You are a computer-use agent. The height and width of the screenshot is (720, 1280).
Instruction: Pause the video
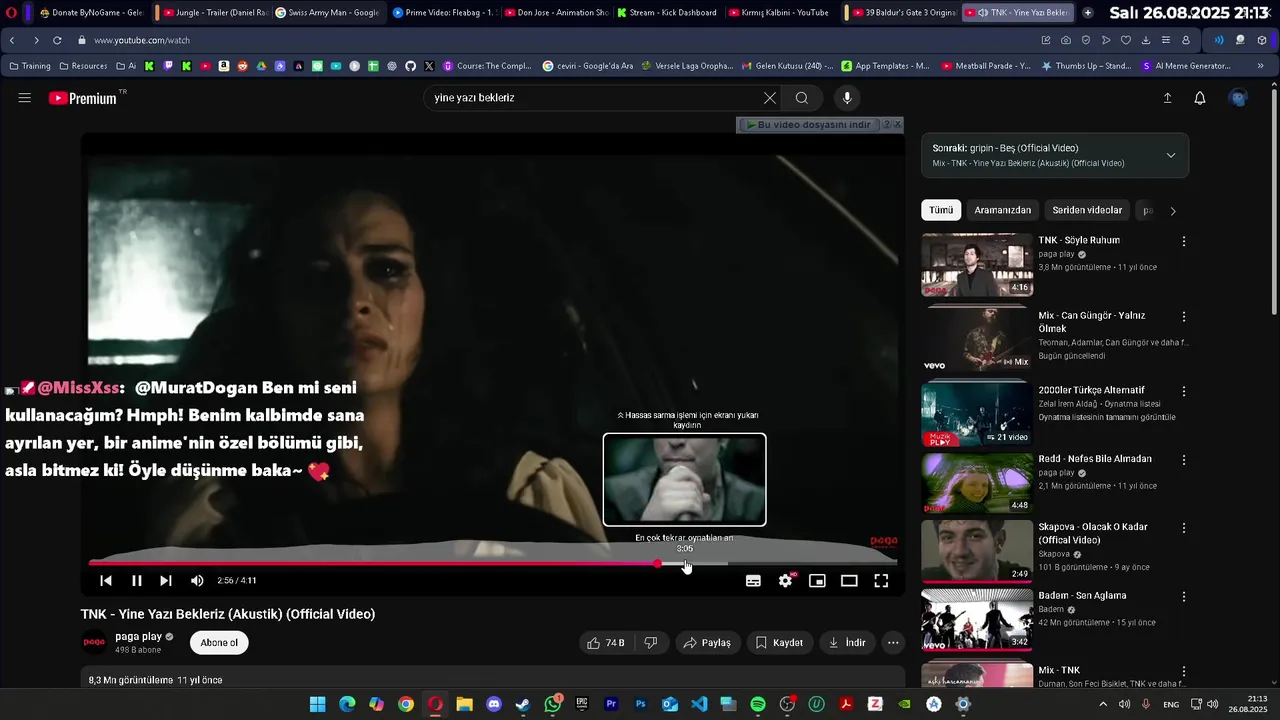coord(137,580)
